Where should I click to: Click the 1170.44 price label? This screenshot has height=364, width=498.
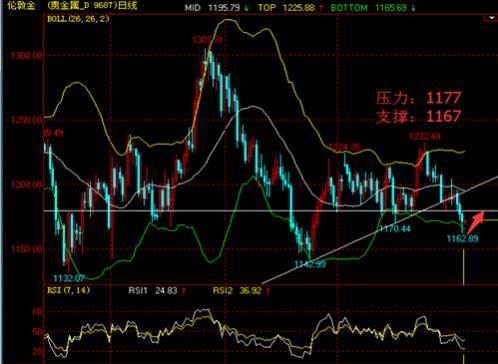click(395, 228)
